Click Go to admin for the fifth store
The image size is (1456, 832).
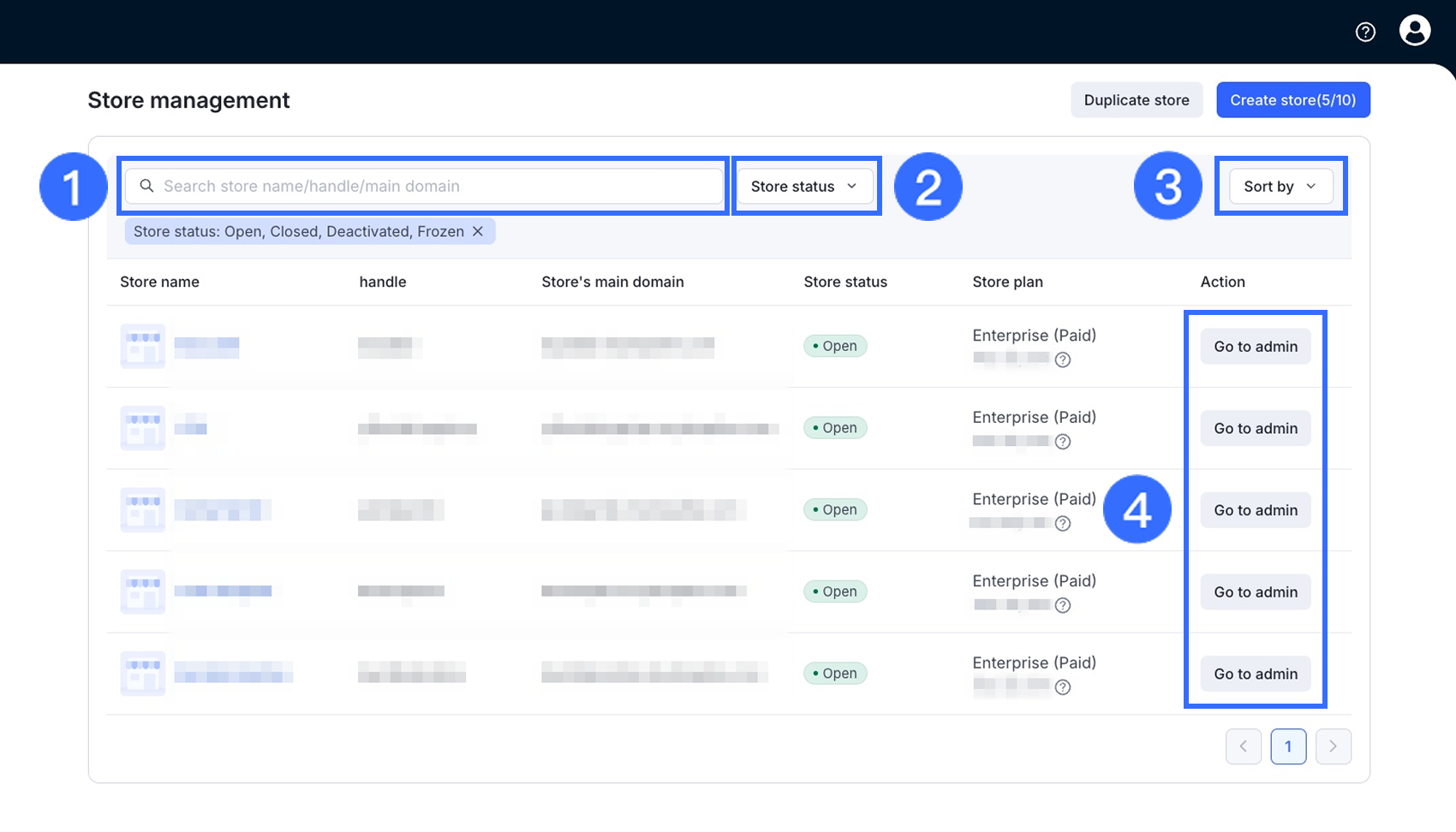click(x=1256, y=674)
